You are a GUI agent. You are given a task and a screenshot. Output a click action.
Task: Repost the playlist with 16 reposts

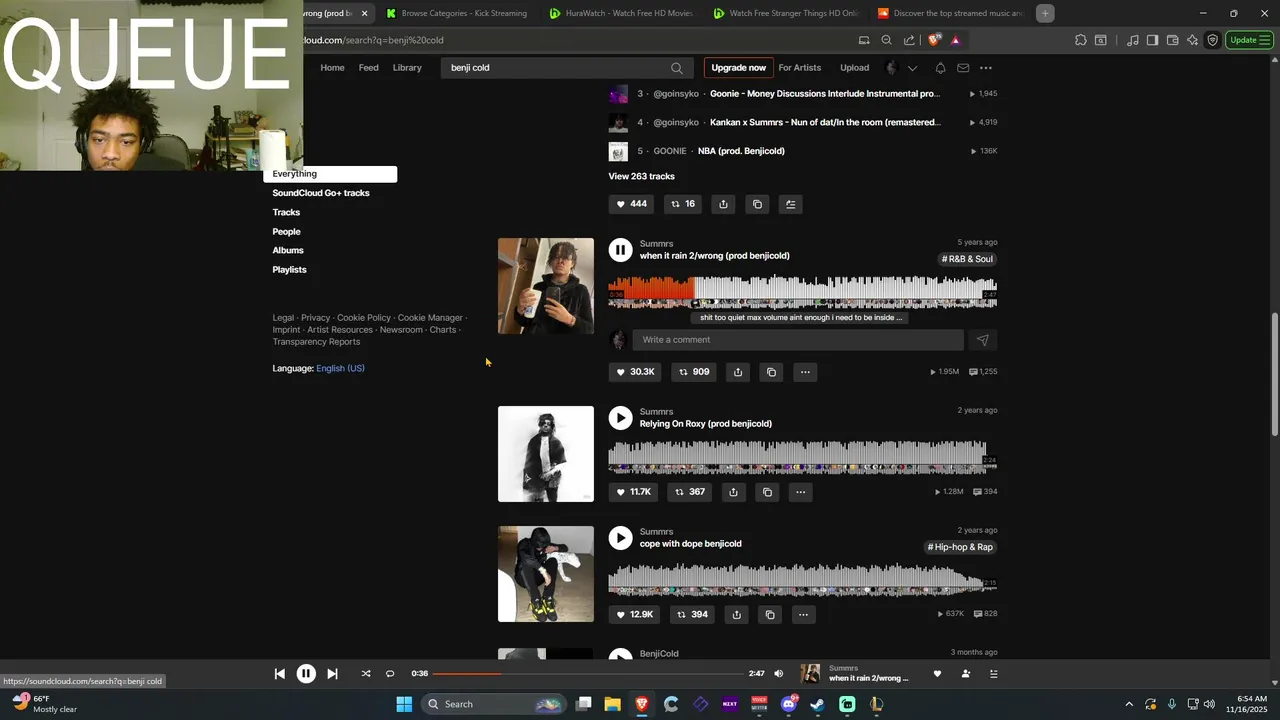click(x=682, y=204)
